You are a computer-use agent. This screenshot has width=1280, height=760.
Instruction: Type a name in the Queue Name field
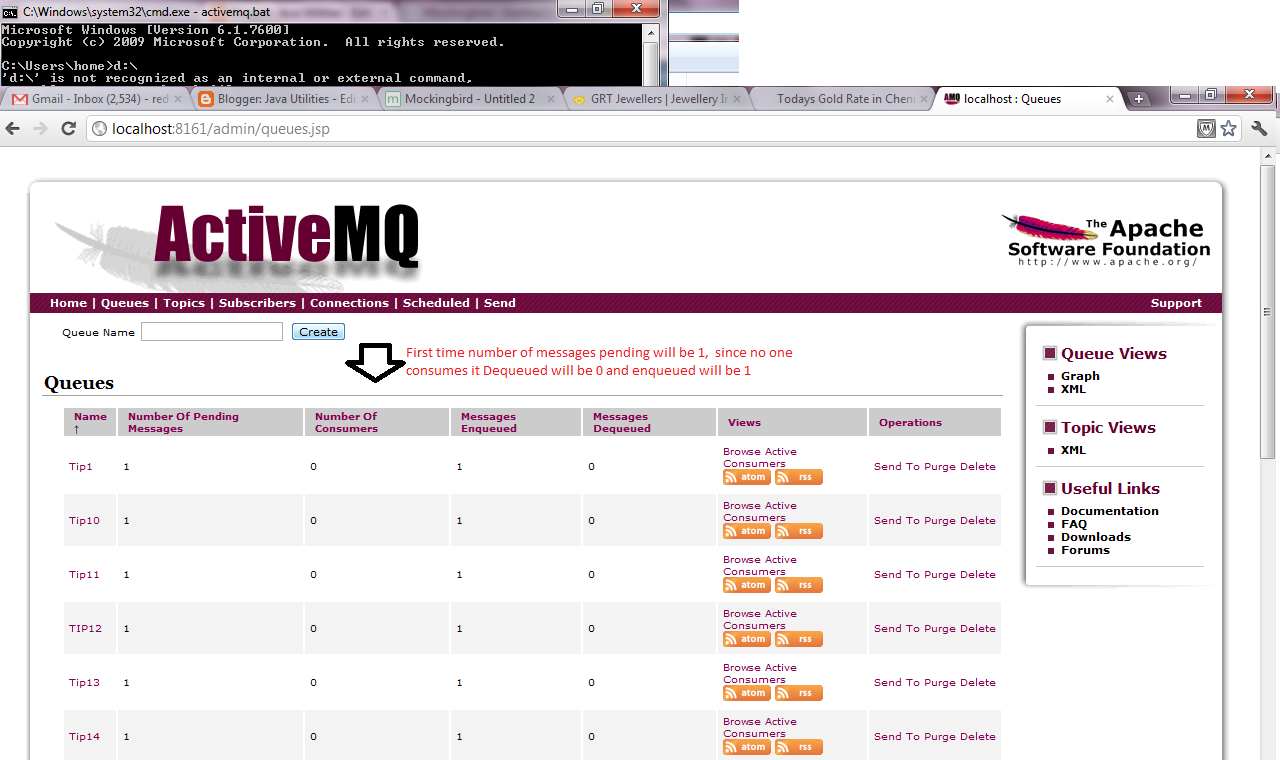point(211,331)
